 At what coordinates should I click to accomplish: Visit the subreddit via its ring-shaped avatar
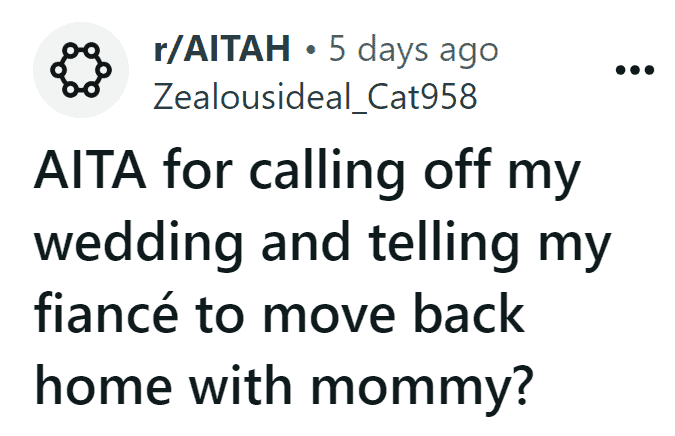[x=81, y=70]
